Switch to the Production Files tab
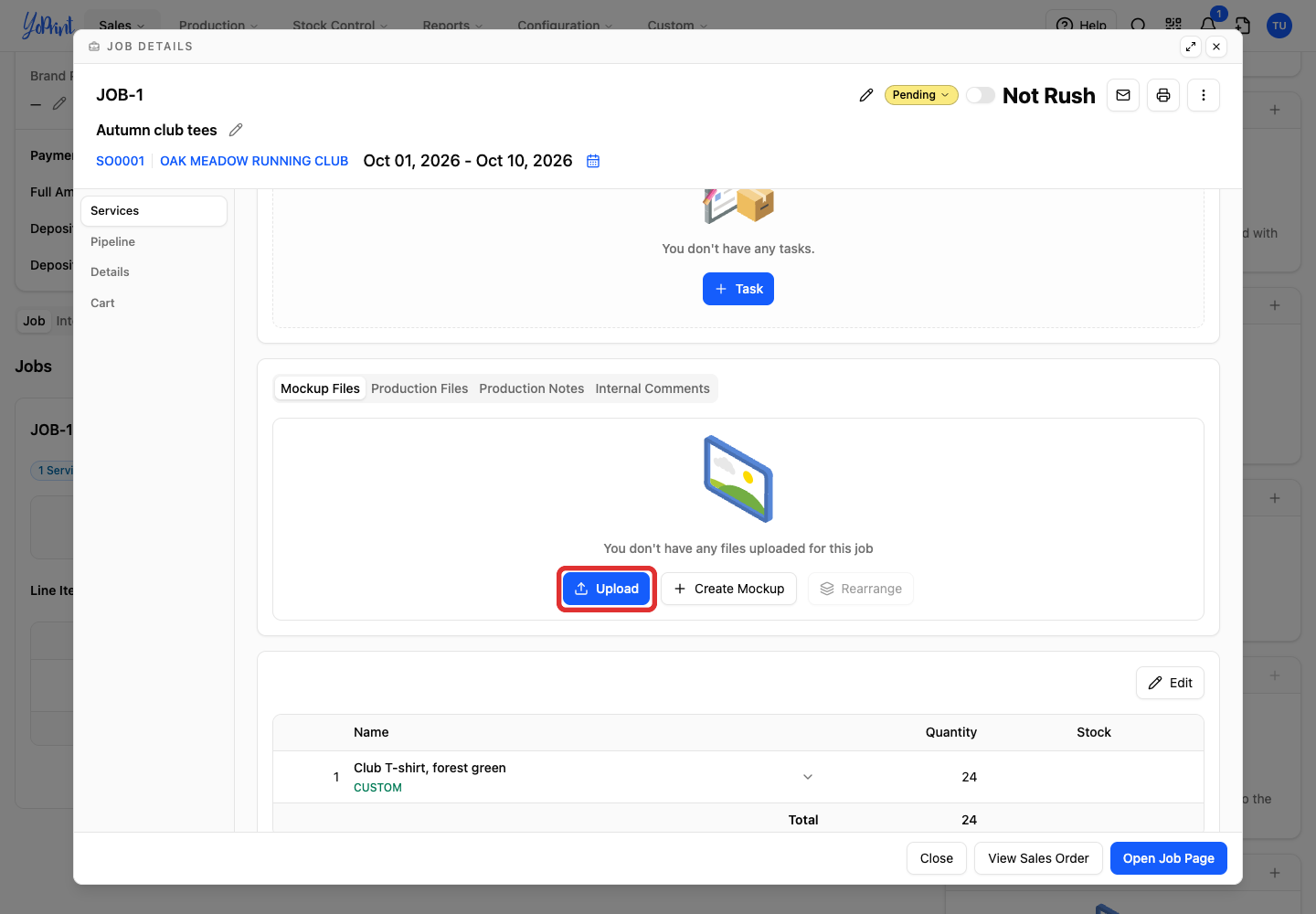This screenshot has height=914, width=1316. point(419,388)
